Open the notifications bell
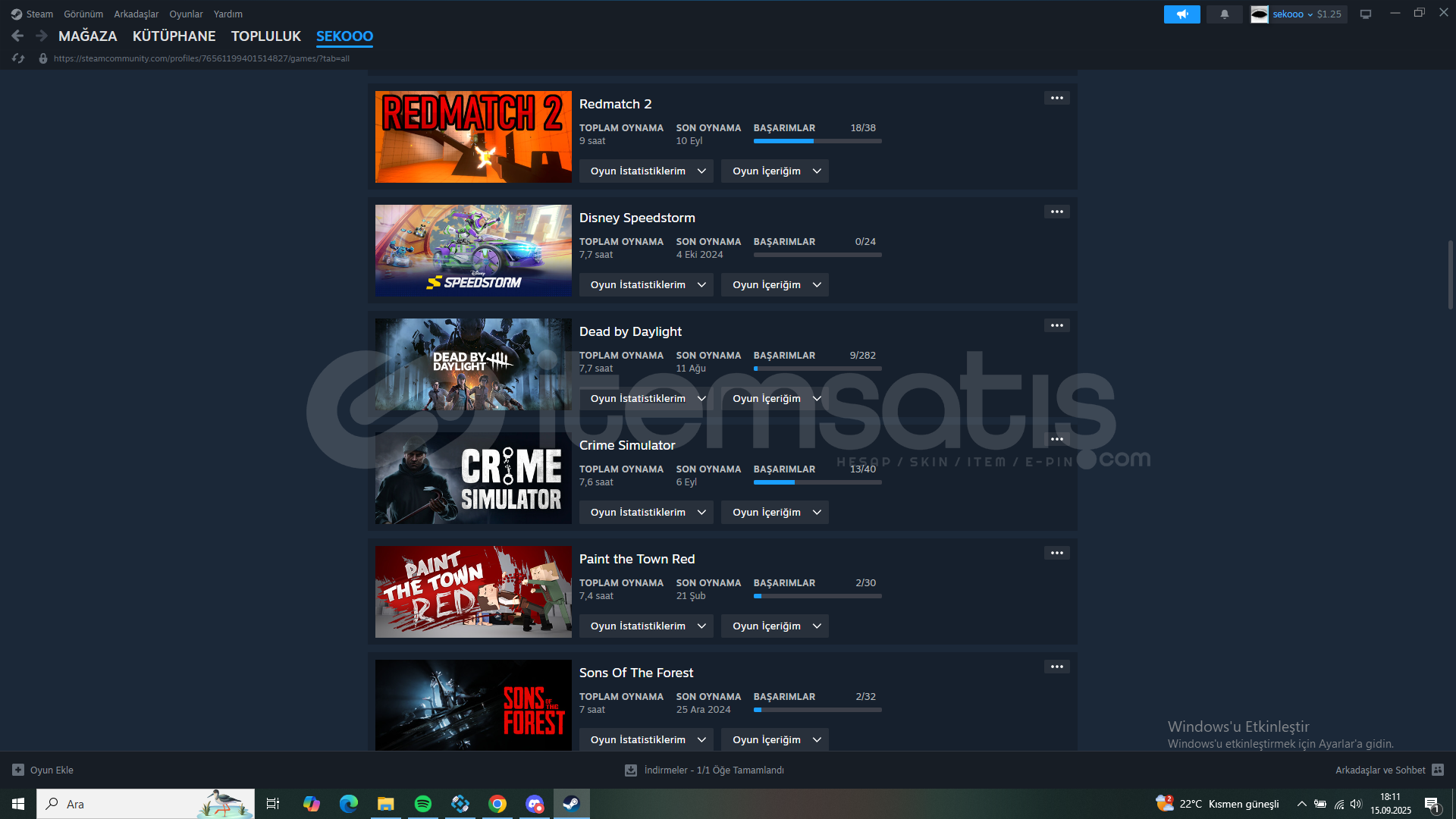This screenshot has height=819, width=1456. [1224, 14]
